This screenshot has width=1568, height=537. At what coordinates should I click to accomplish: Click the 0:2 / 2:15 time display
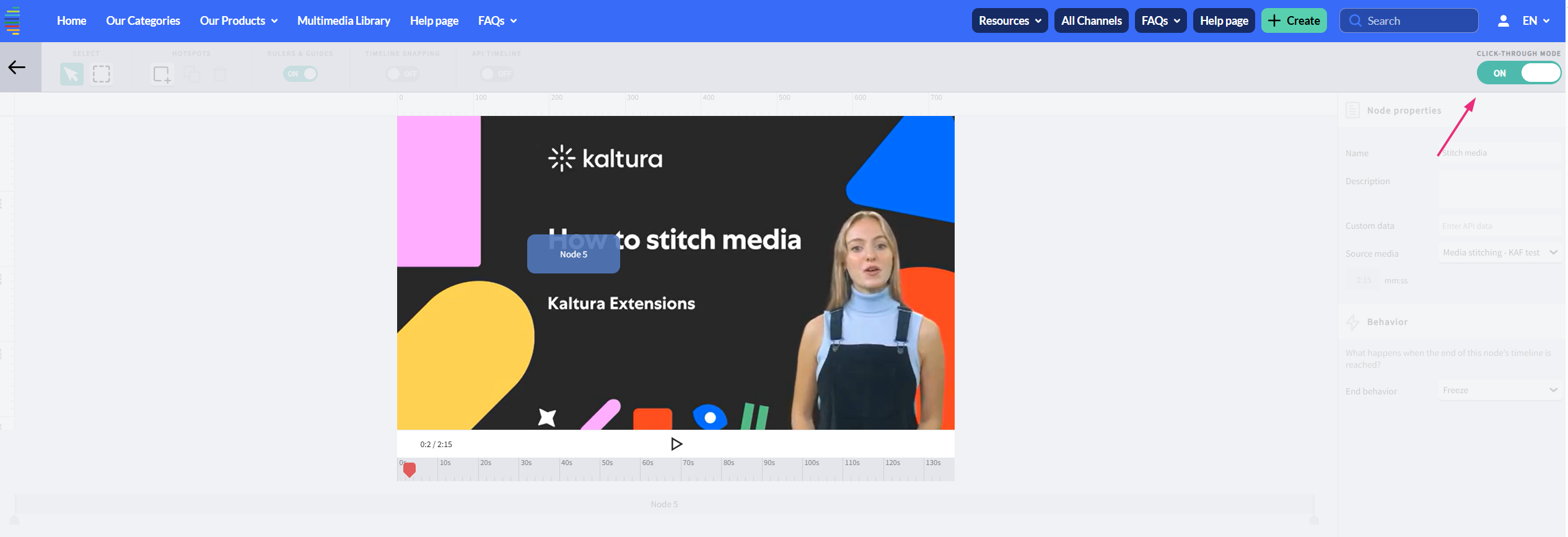[436, 445]
